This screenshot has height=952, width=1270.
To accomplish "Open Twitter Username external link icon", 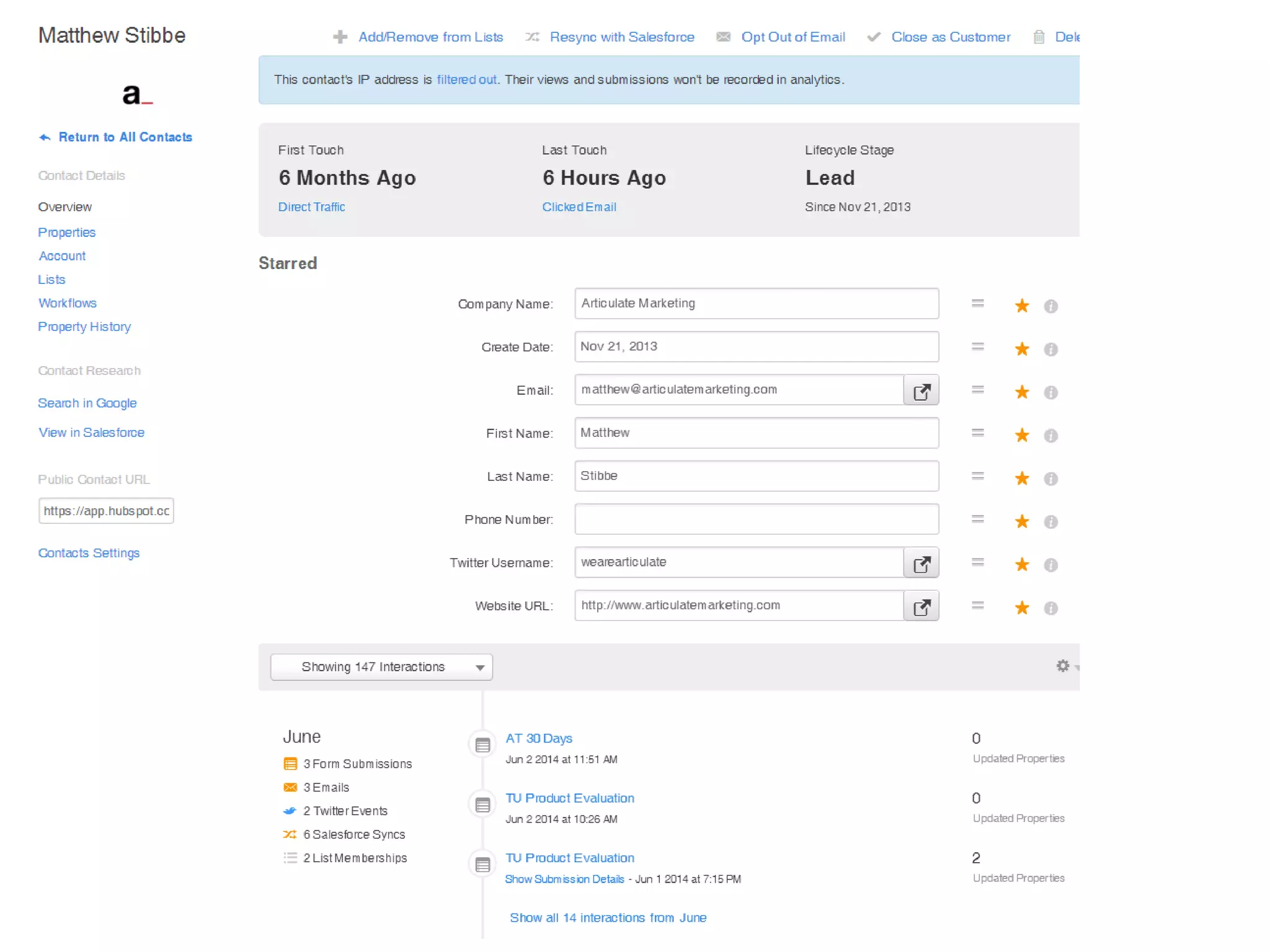I will tap(921, 563).
